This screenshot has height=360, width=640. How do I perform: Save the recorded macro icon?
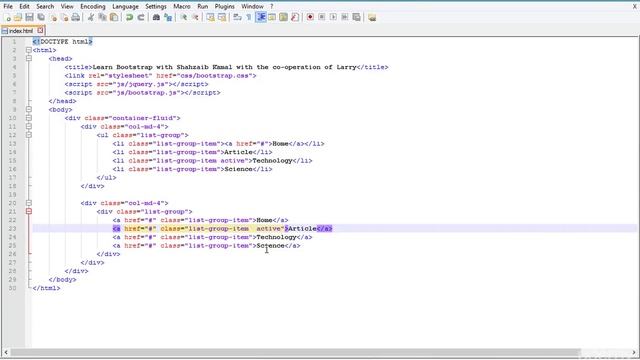(x=356, y=17)
